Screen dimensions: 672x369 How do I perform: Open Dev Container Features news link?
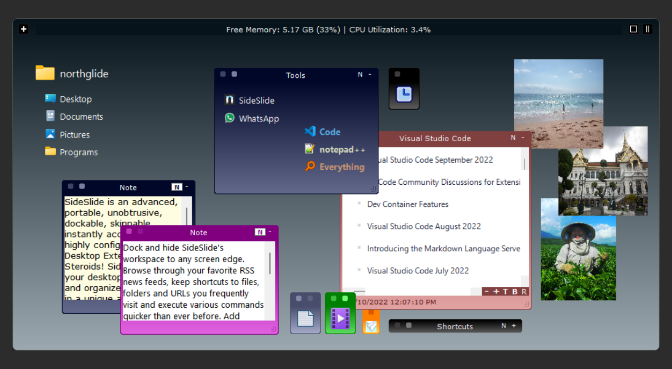coord(408,204)
